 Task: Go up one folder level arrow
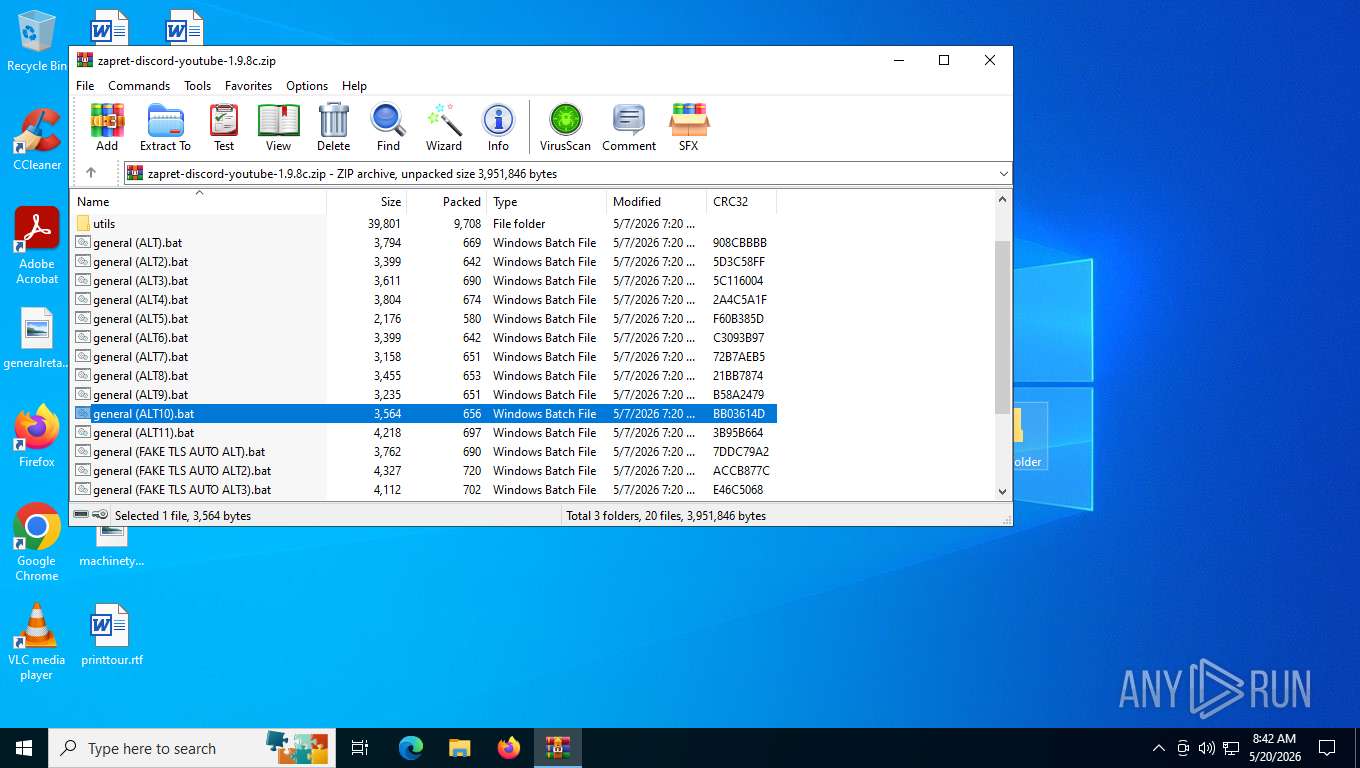91,173
